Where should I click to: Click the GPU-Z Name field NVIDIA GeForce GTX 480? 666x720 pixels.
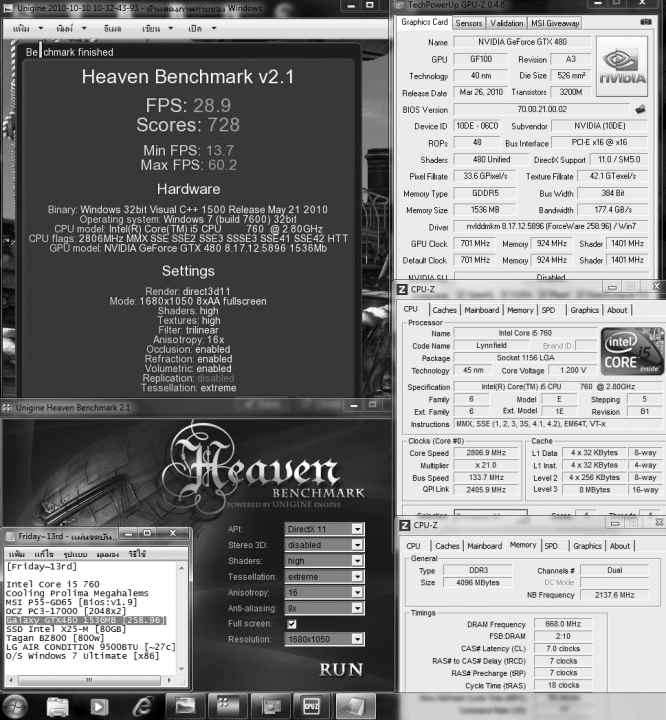click(522, 42)
